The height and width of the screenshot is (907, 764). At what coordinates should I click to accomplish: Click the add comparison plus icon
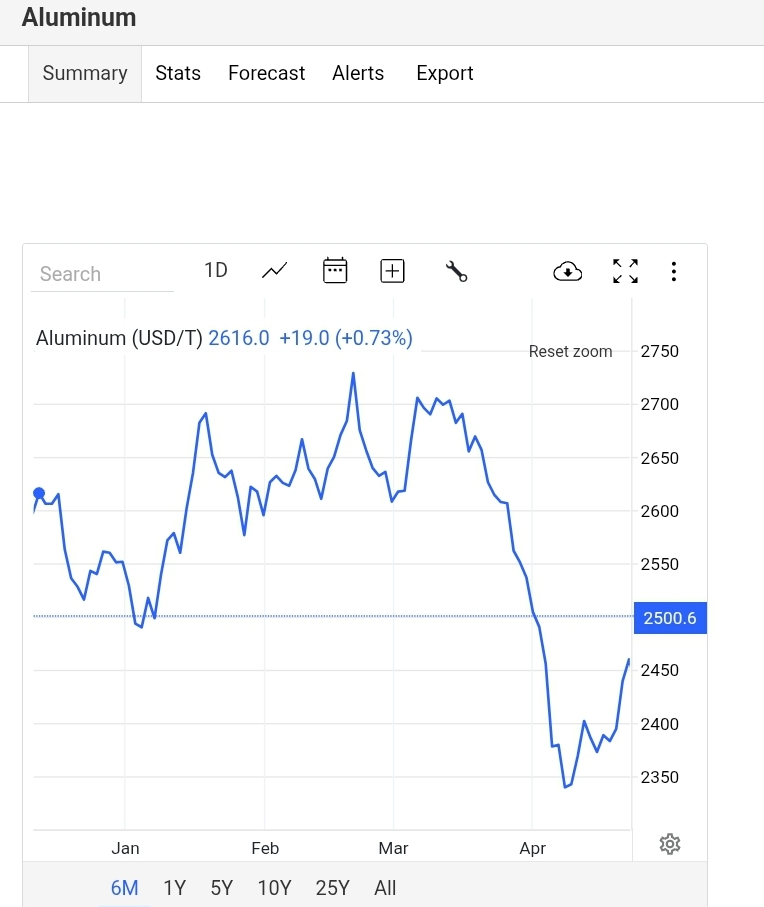pos(392,270)
